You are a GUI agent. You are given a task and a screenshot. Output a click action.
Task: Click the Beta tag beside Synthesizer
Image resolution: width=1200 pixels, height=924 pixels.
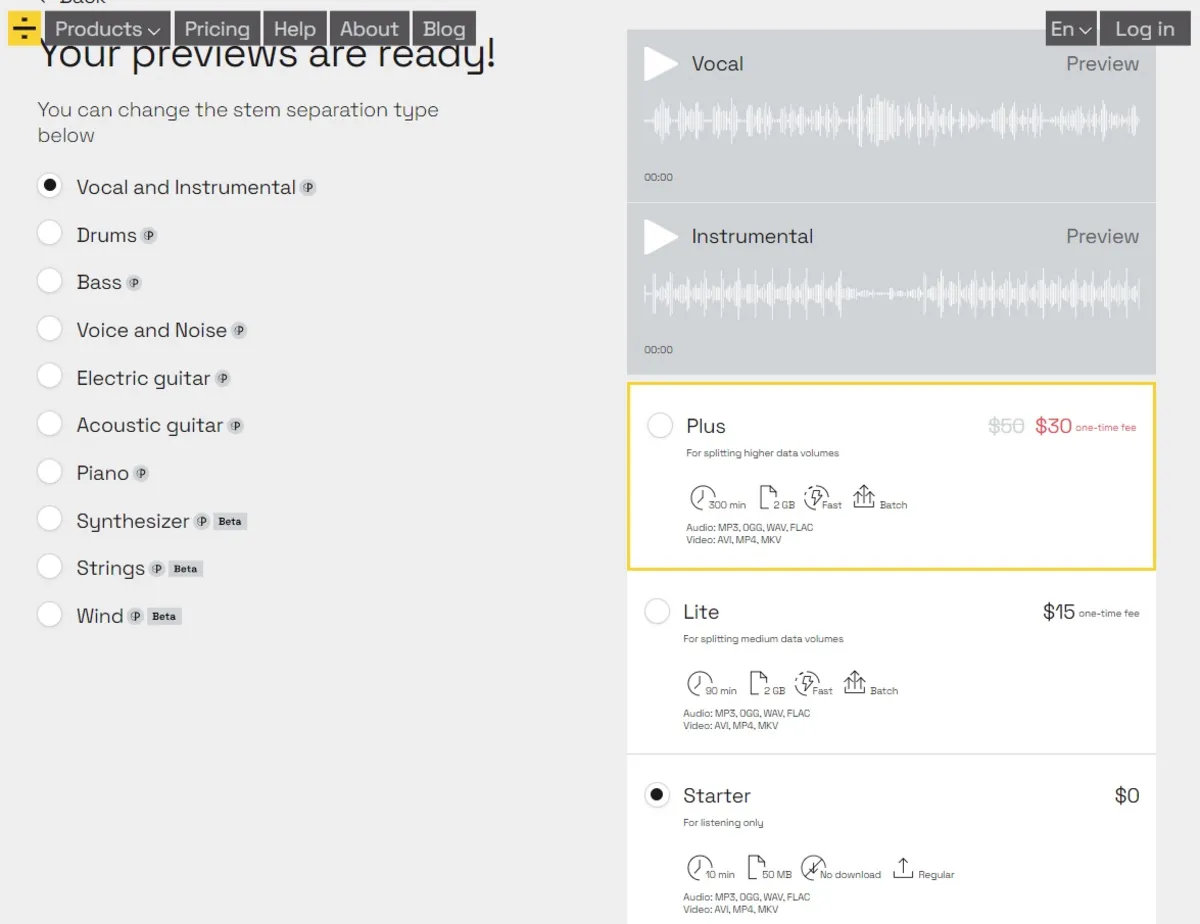(x=230, y=521)
